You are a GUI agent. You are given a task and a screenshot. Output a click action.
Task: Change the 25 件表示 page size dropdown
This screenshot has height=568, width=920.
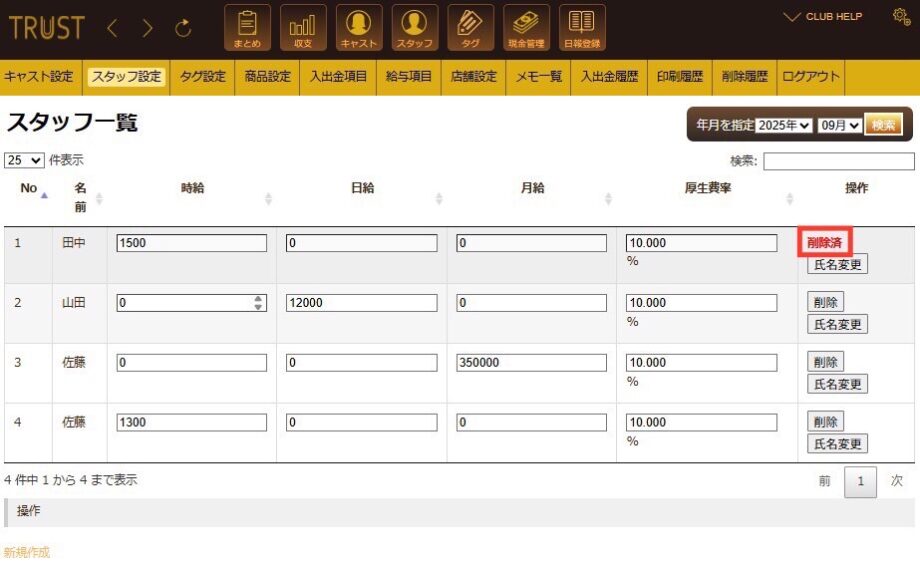point(24,160)
